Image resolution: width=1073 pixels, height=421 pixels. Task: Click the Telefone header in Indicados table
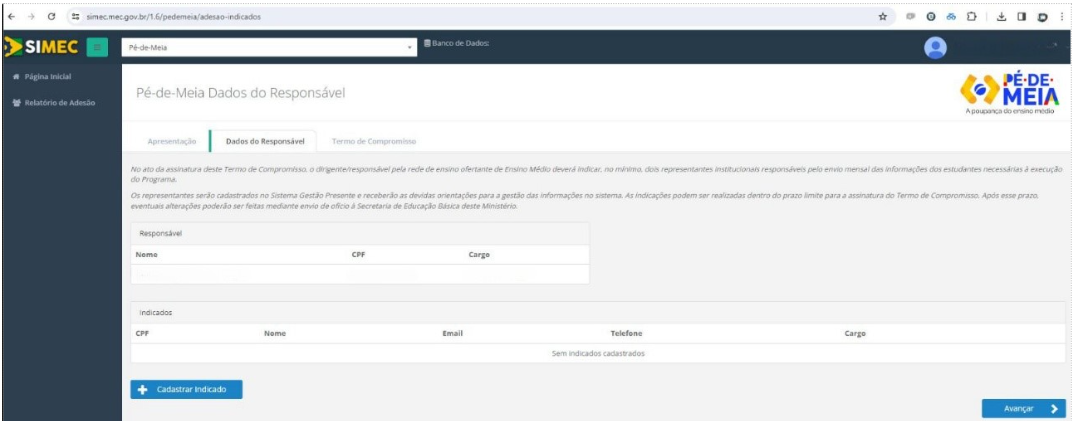tap(626, 333)
